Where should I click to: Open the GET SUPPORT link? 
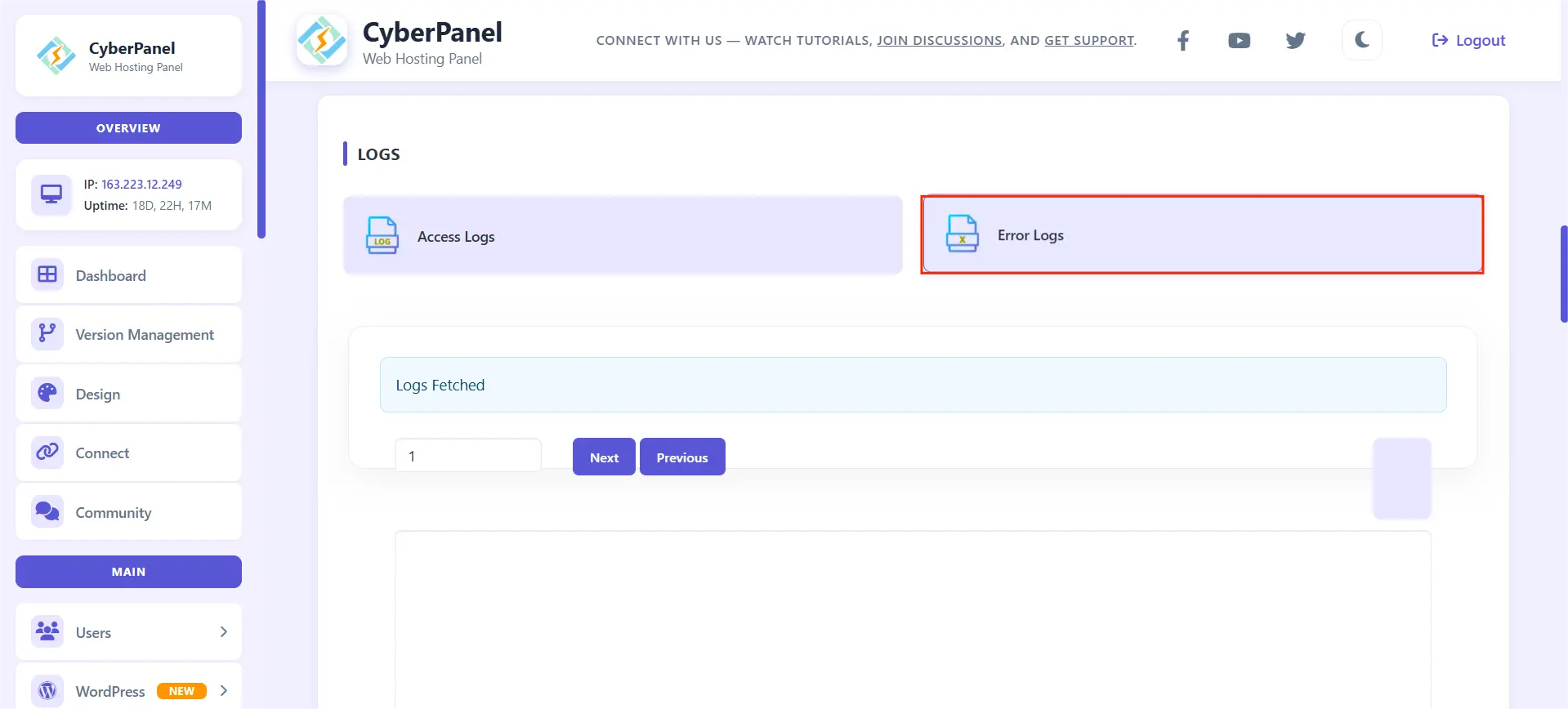[1089, 40]
